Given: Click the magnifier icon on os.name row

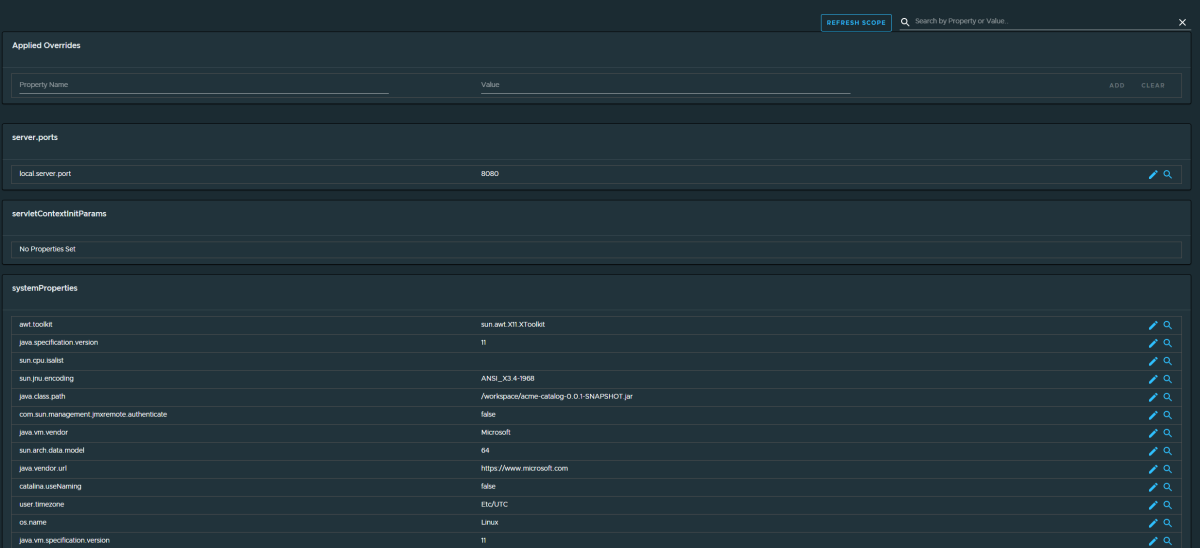Looking at the screenshot, I should click(x=1167, y=523).
